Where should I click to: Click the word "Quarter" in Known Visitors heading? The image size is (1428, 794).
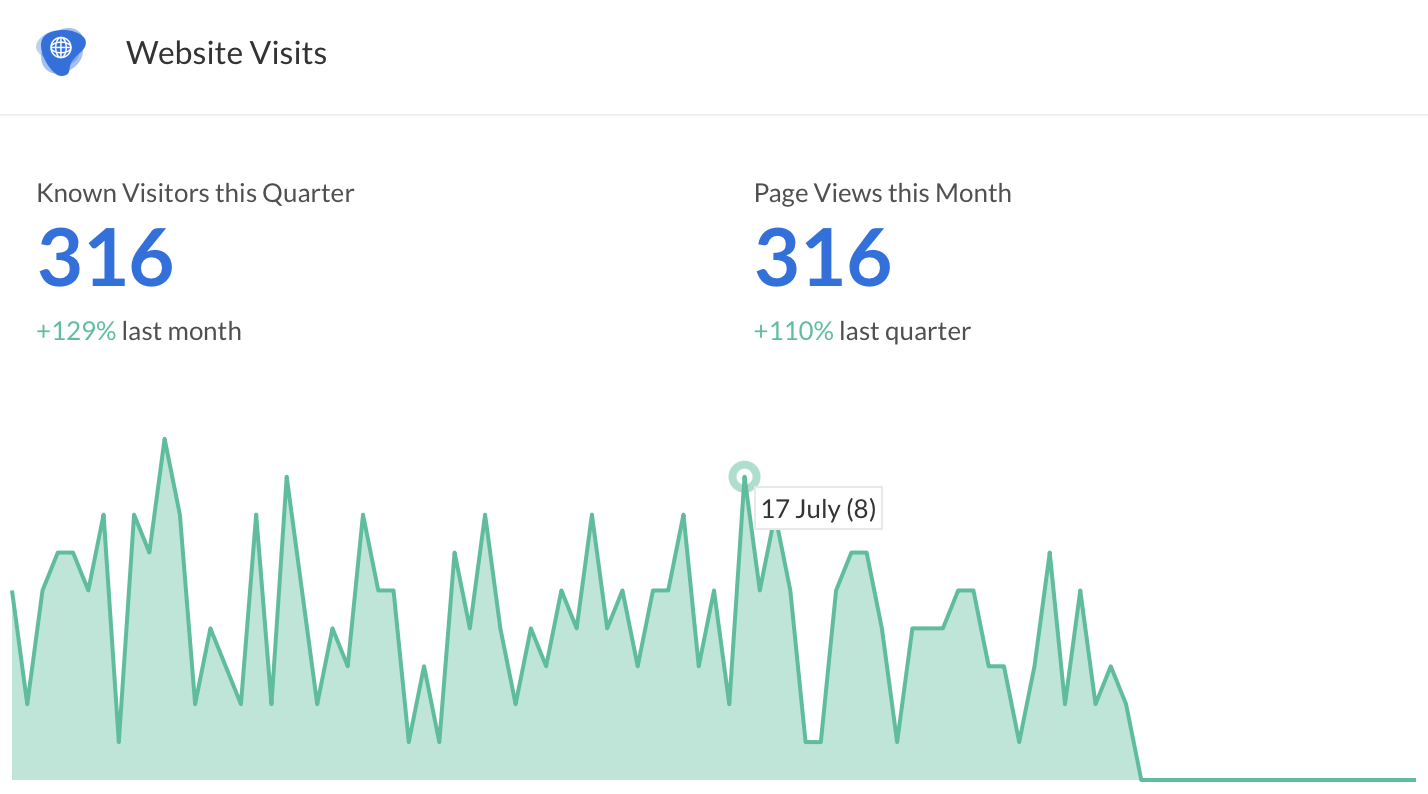tap(308, 193)
